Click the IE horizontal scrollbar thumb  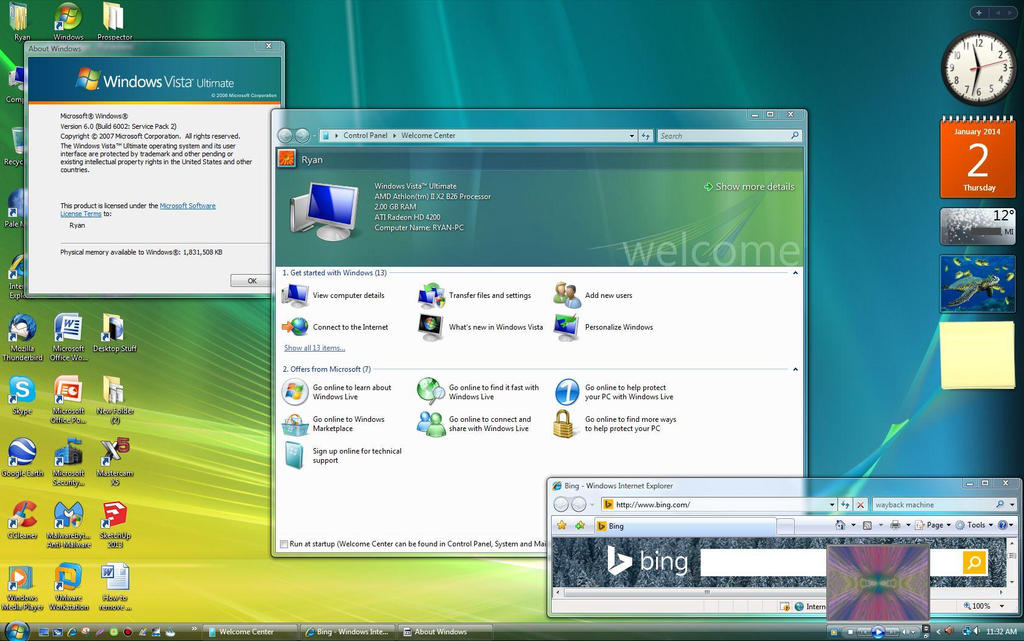[x=707, y=593]
